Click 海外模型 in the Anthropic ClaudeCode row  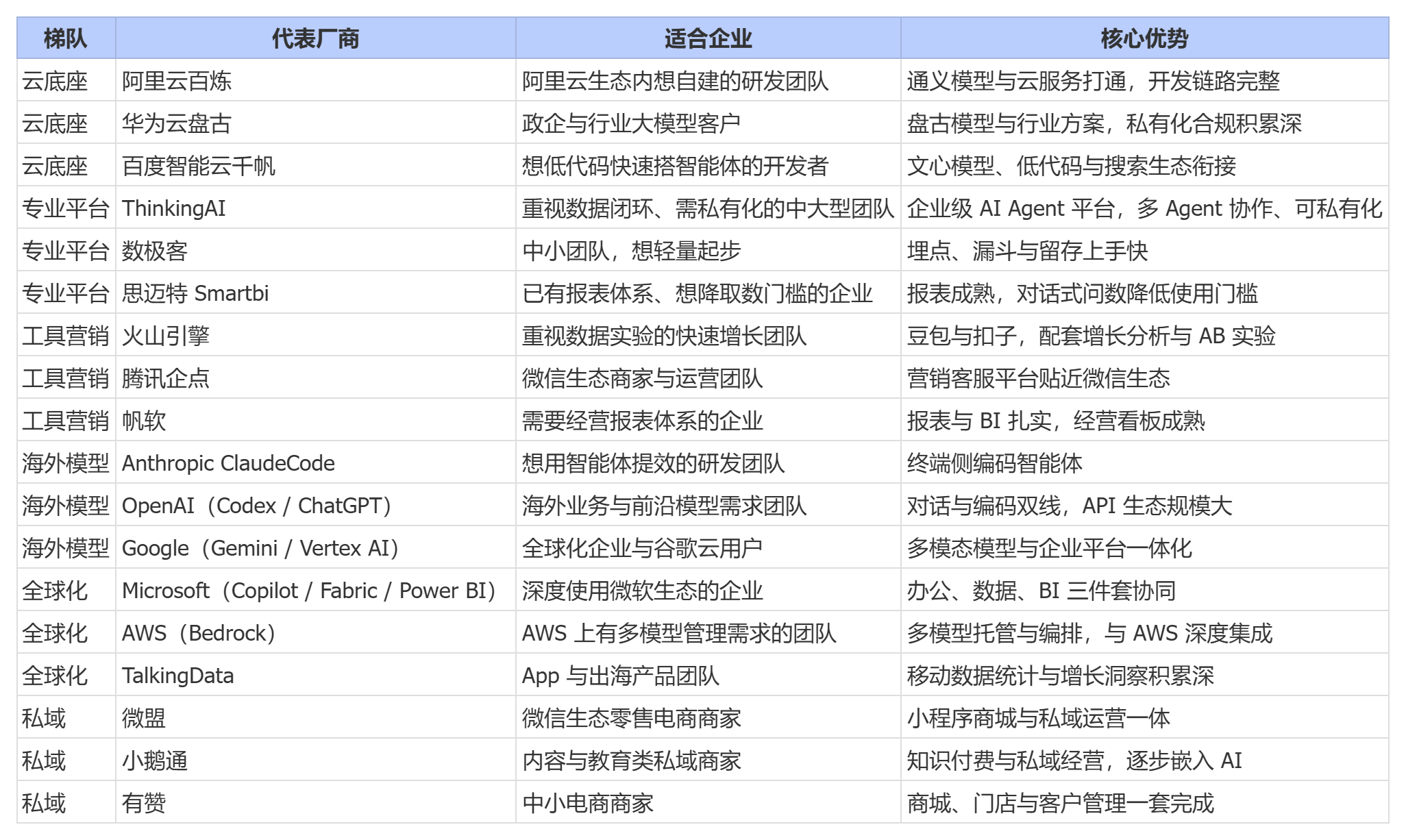66,462
